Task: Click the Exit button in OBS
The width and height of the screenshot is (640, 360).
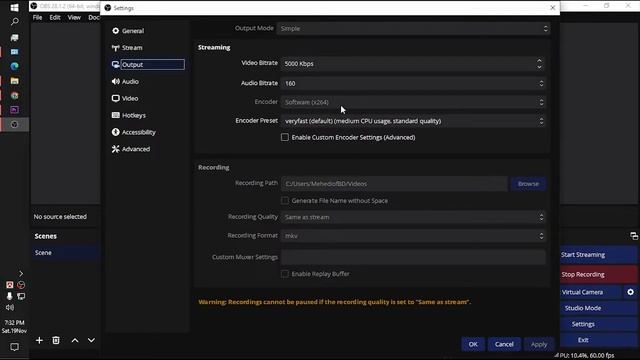Action: (598, 340)
